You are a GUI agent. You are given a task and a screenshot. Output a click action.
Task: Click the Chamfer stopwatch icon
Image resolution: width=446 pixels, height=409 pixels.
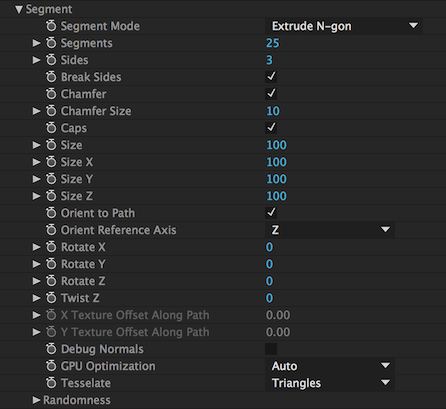pos(51,94)
